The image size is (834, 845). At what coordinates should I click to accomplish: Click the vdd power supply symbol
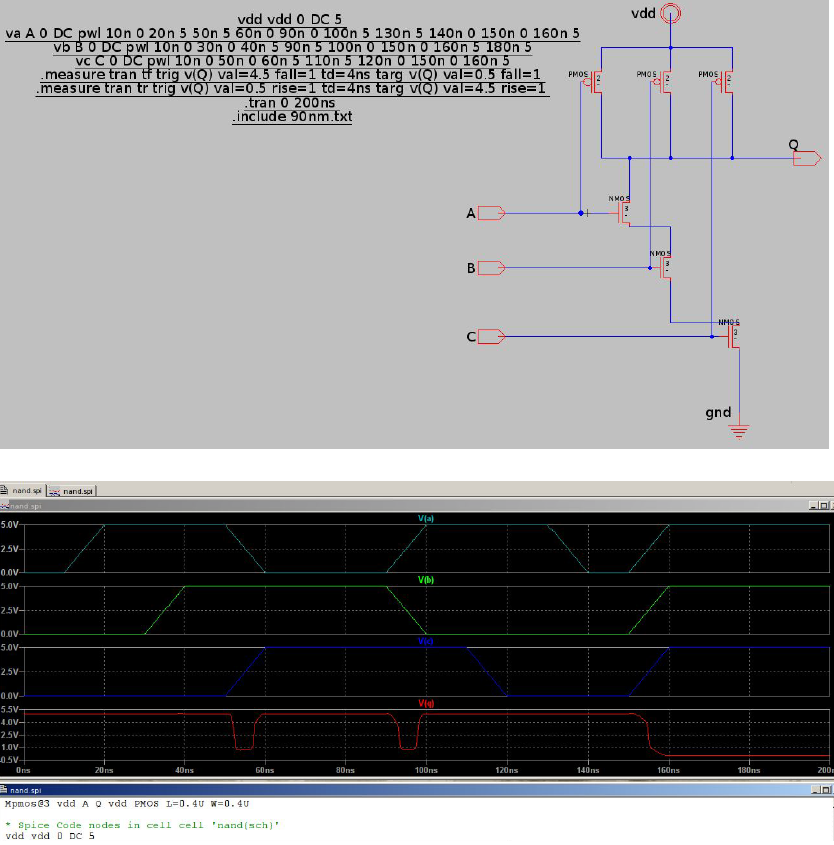(668, 13)
